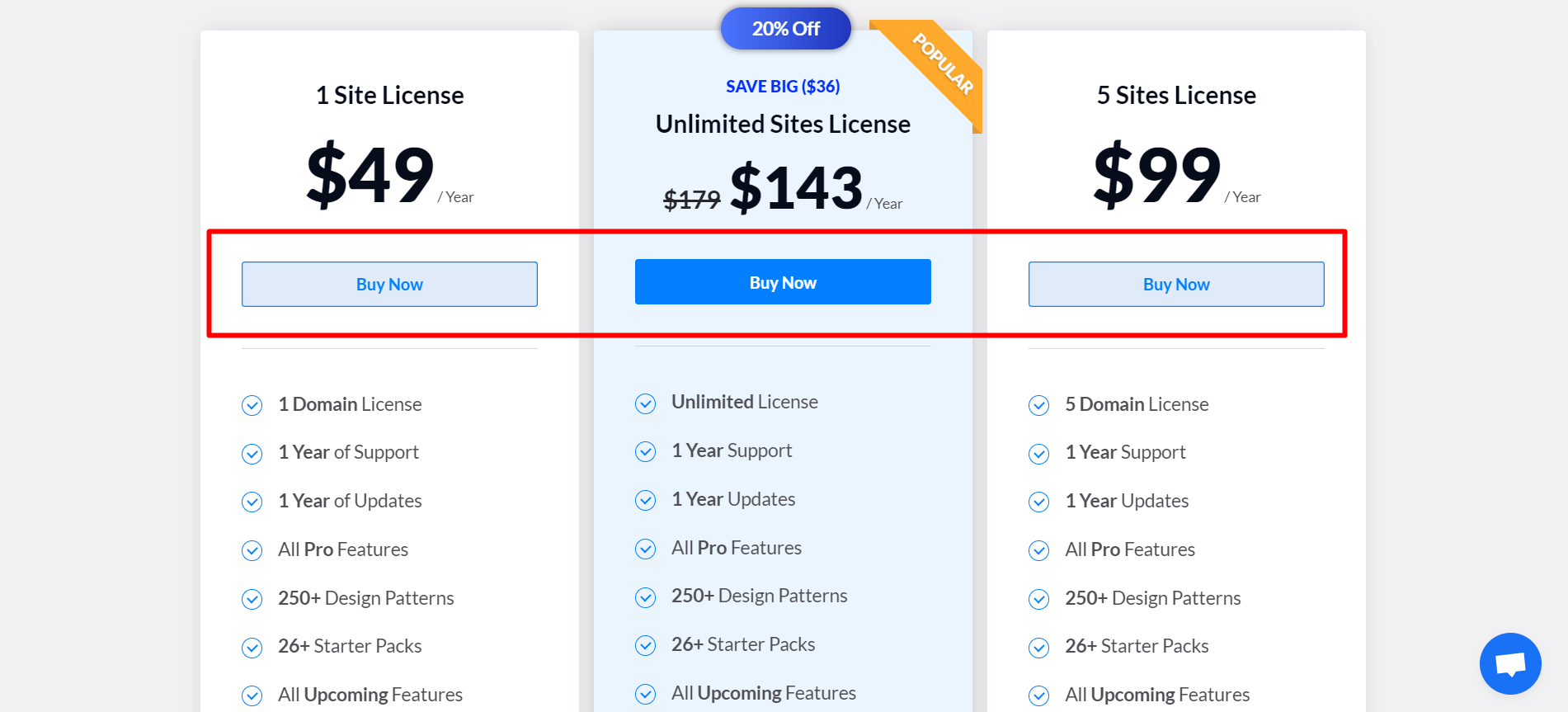Click the 20% Off badge
Screen dimensions: 1568x712
(785, 29)
